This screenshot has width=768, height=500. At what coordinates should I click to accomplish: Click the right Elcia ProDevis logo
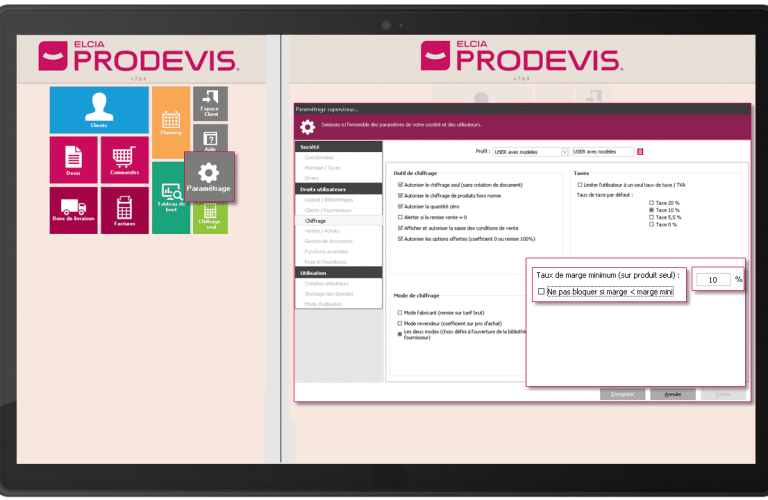[x=522, y=57]
